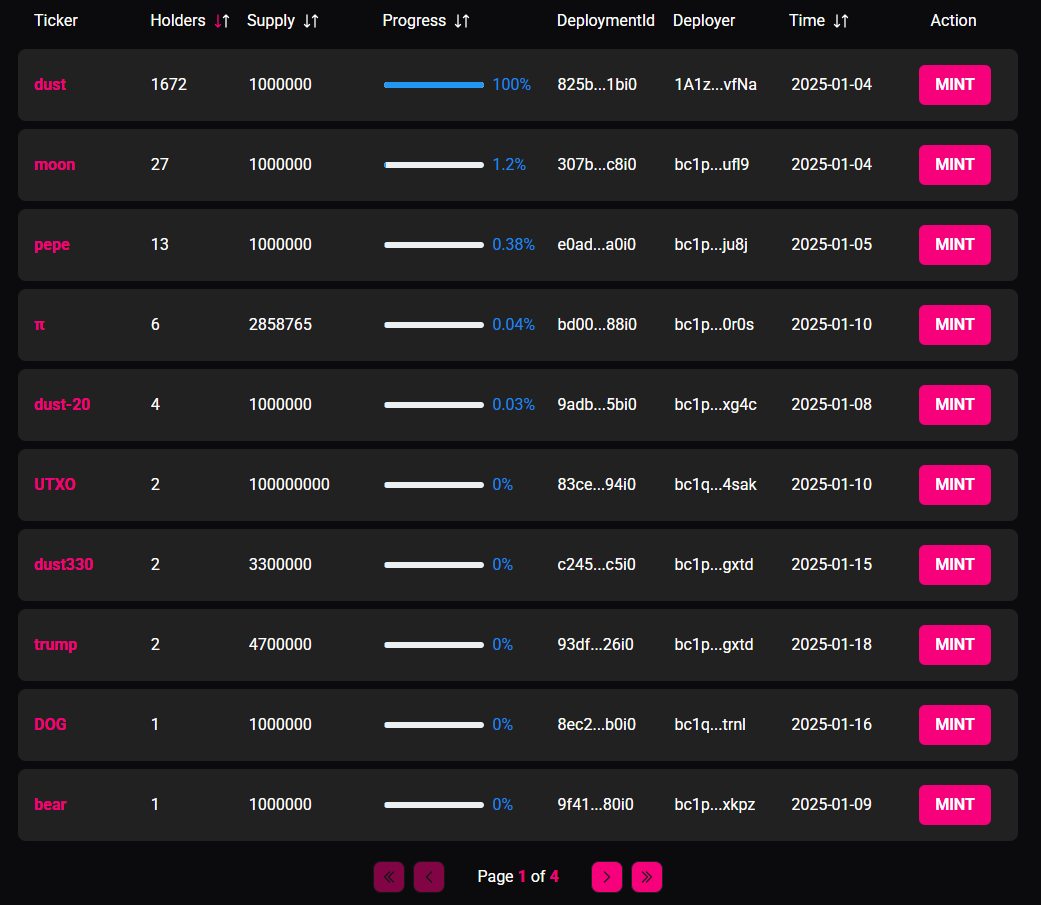Select deployer address bc1q...trnl

pyautogui.click(x=710, y=725)
